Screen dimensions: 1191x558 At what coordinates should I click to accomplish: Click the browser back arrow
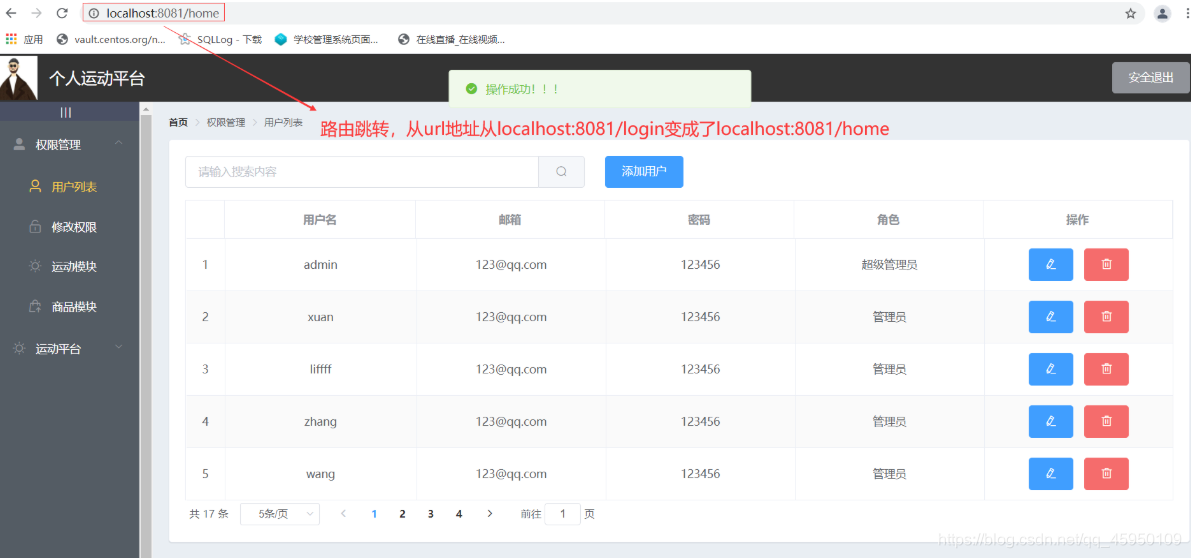coord(11,13)
